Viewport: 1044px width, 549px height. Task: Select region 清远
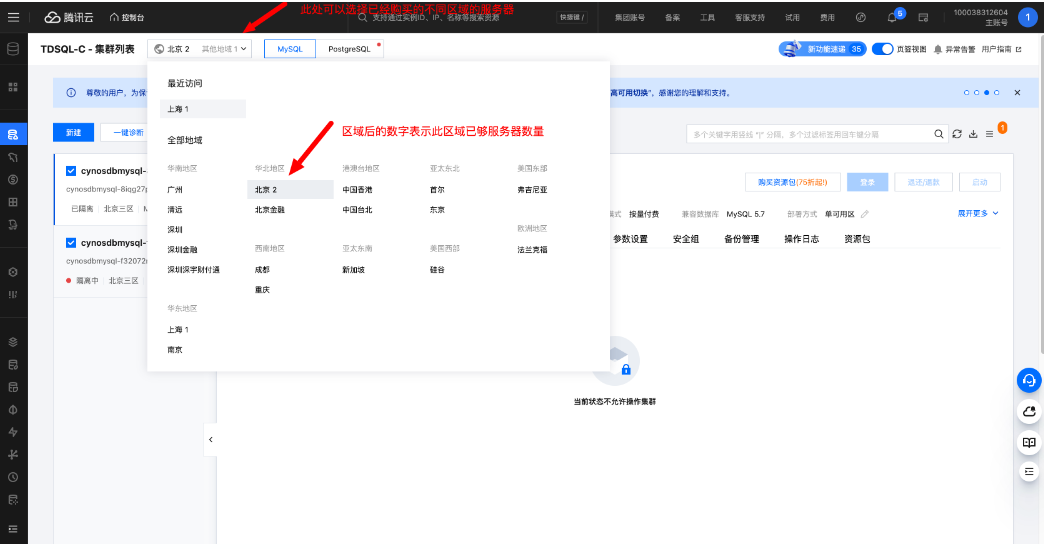tap(175, 210)
